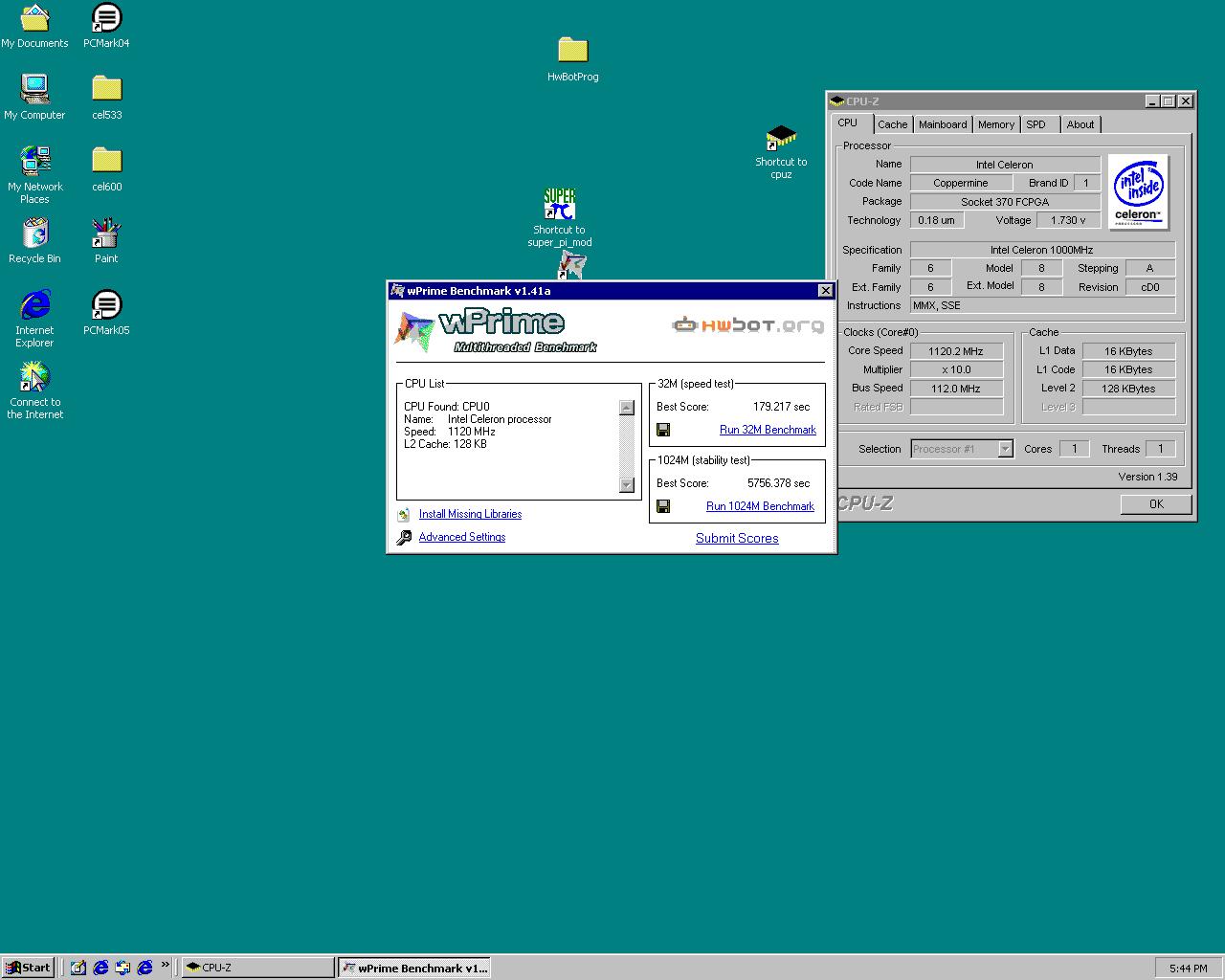Click the Socket 370 FCPGA package field

pos(1005,202)
